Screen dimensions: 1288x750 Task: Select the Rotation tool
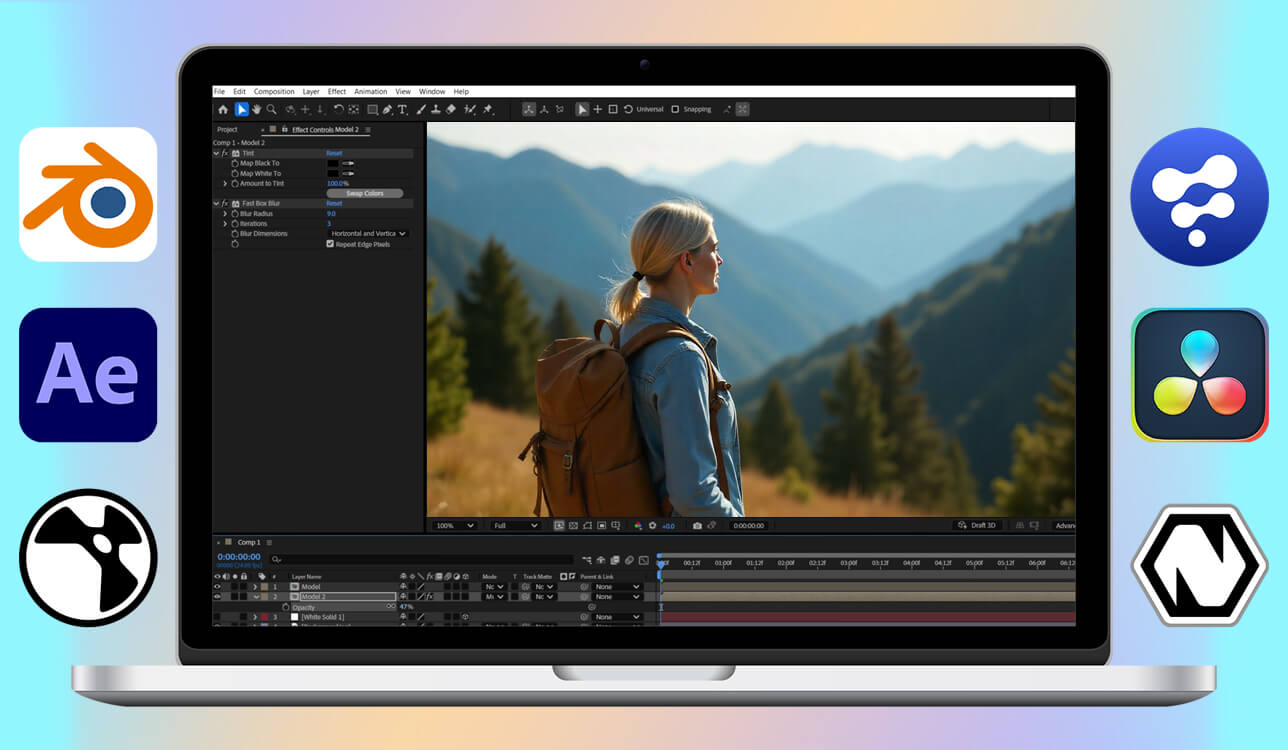[x=338, y=109]
